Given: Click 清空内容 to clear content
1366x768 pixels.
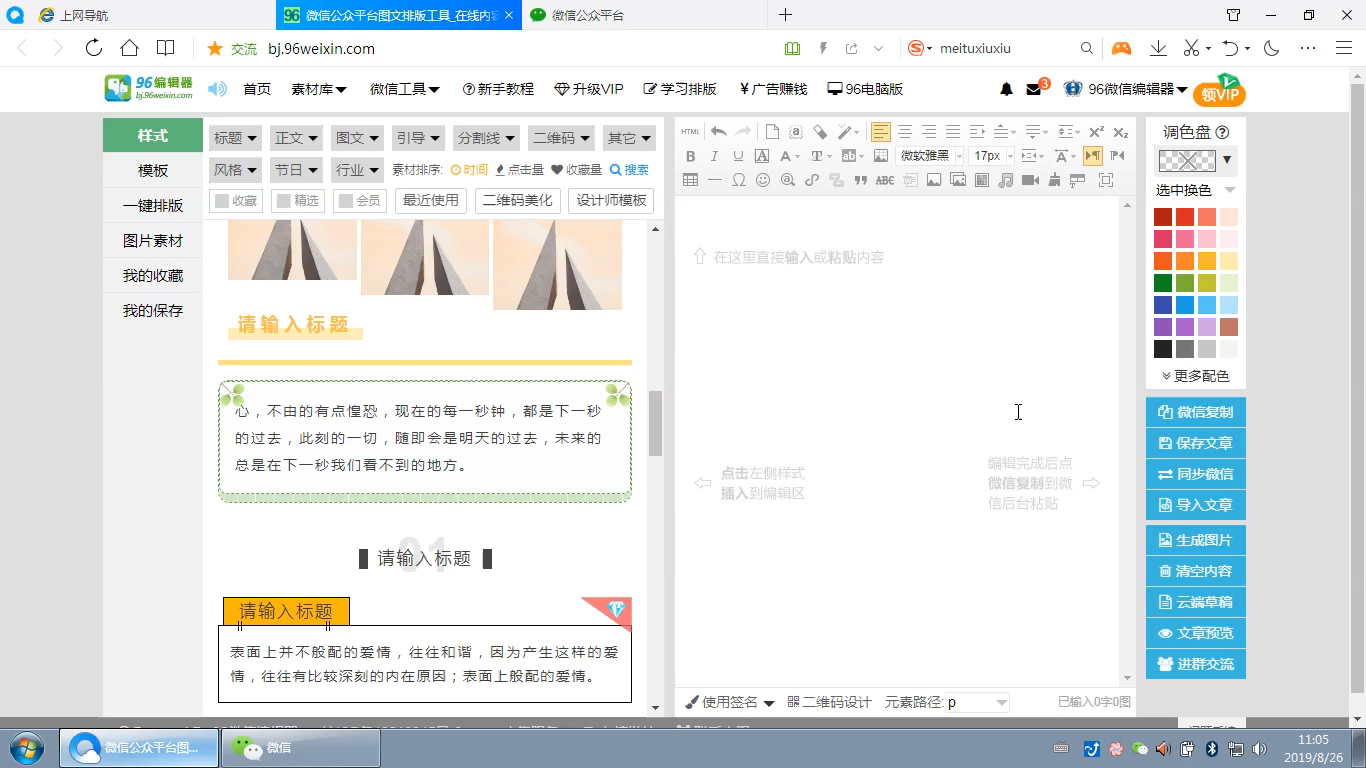Looking at the screenshot, I should (x=1195, y=571).
